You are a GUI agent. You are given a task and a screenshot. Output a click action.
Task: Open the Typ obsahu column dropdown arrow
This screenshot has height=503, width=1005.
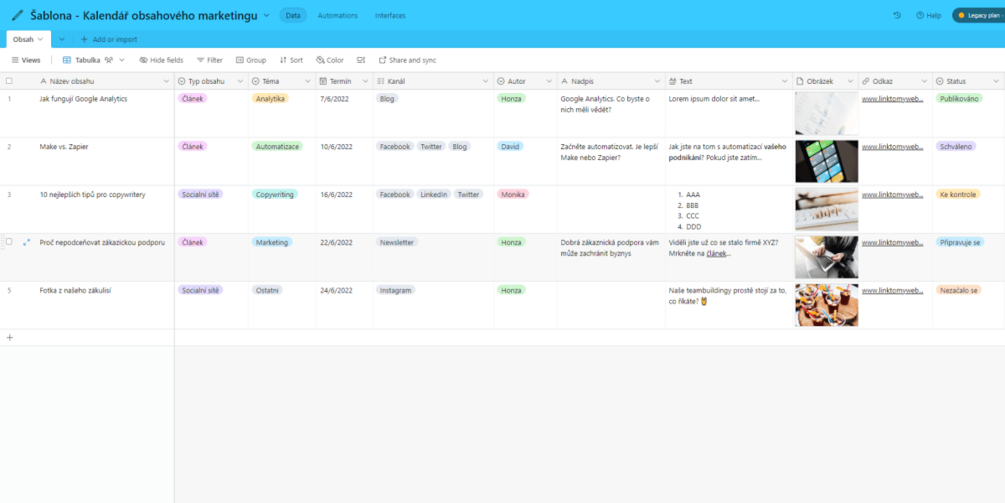click(240, 81)
